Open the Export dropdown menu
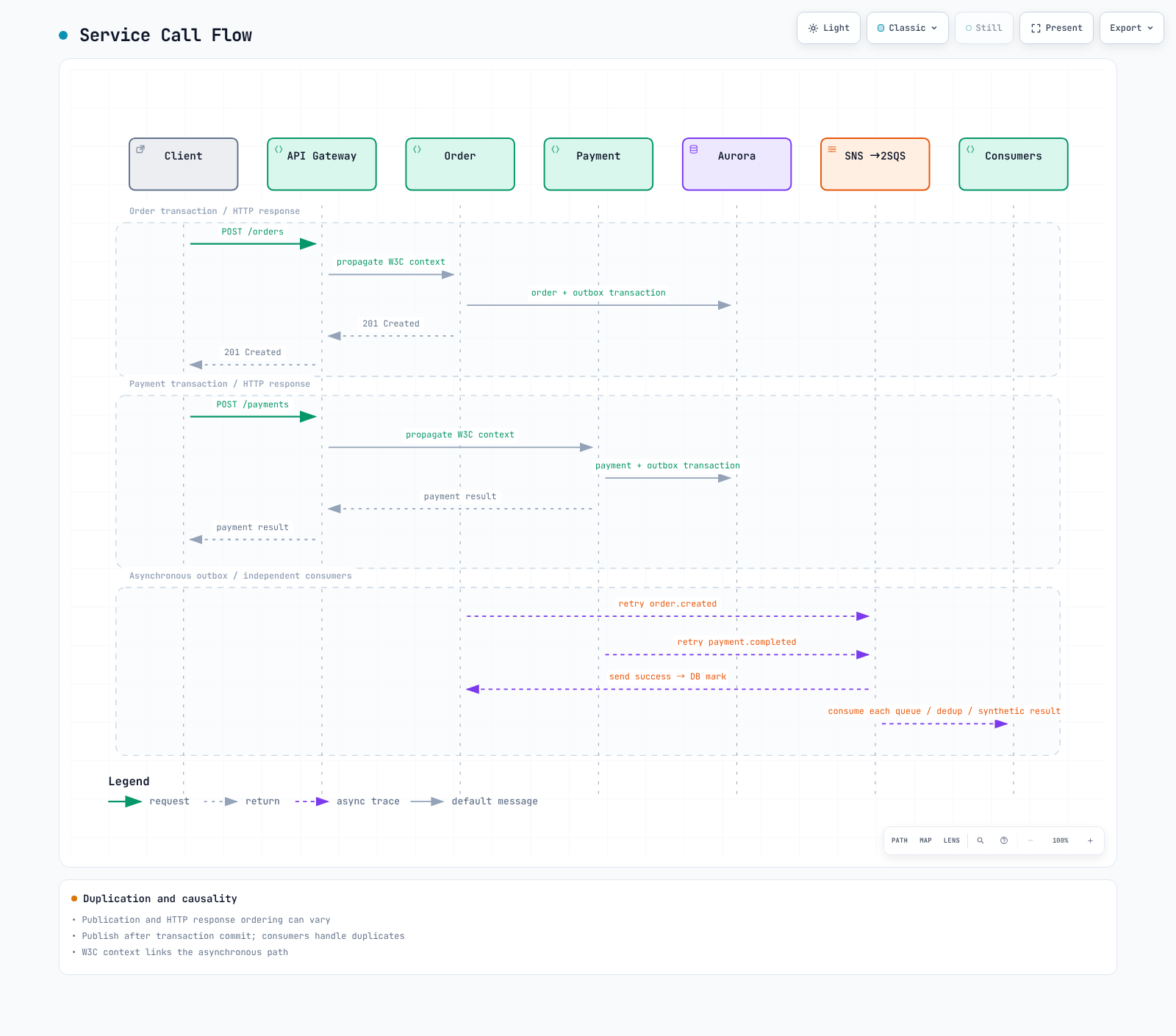The width and height of the screenshot is (1176, 1036). pyautogui.click(x=1132, y=28)
